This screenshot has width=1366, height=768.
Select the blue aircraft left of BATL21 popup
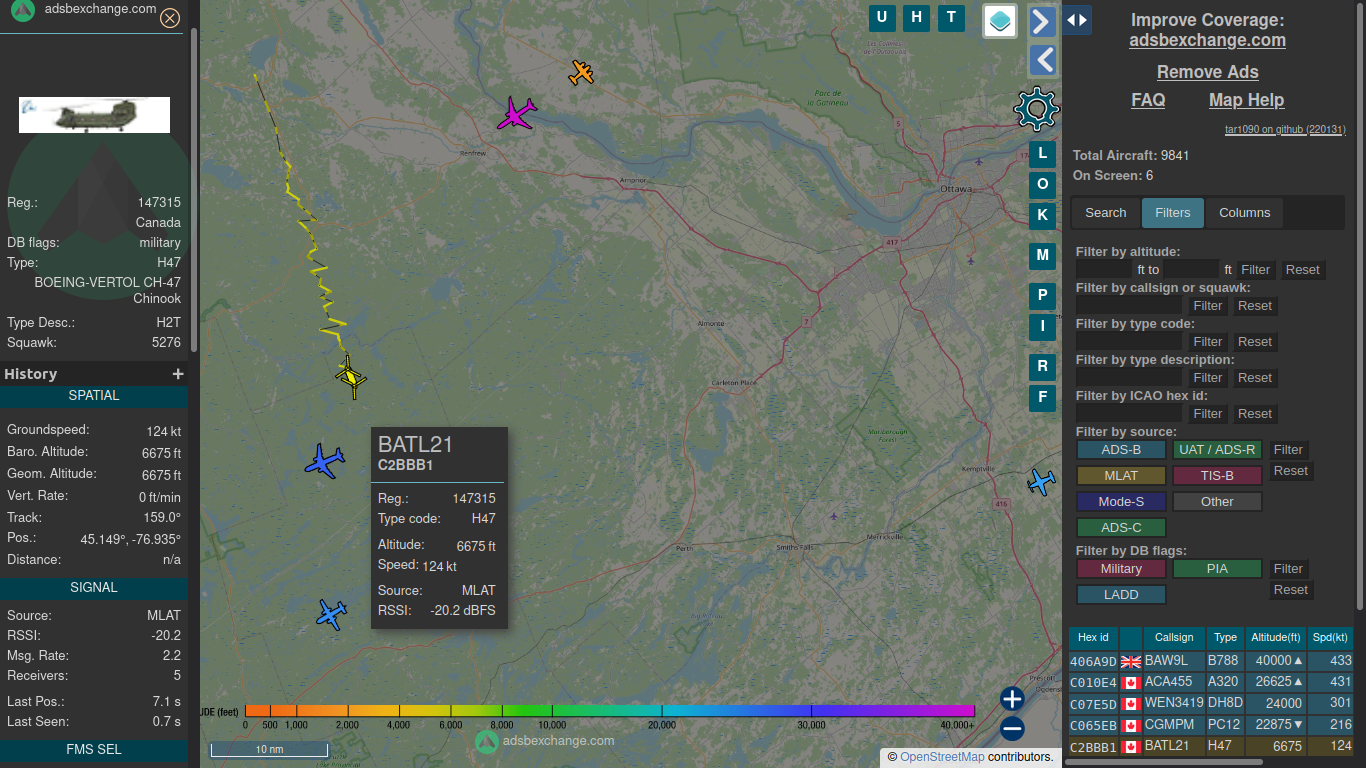point(325,461)
